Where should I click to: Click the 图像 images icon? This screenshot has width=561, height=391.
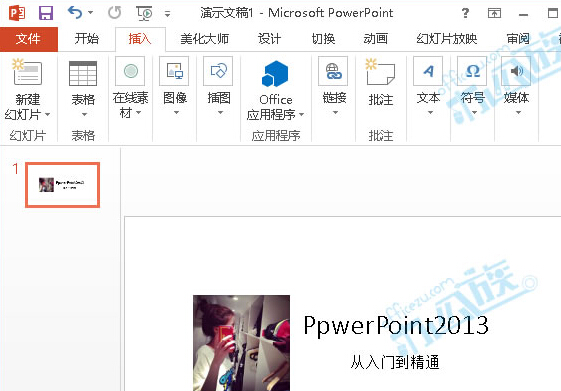pyautogui.click(x=174, y=71)
